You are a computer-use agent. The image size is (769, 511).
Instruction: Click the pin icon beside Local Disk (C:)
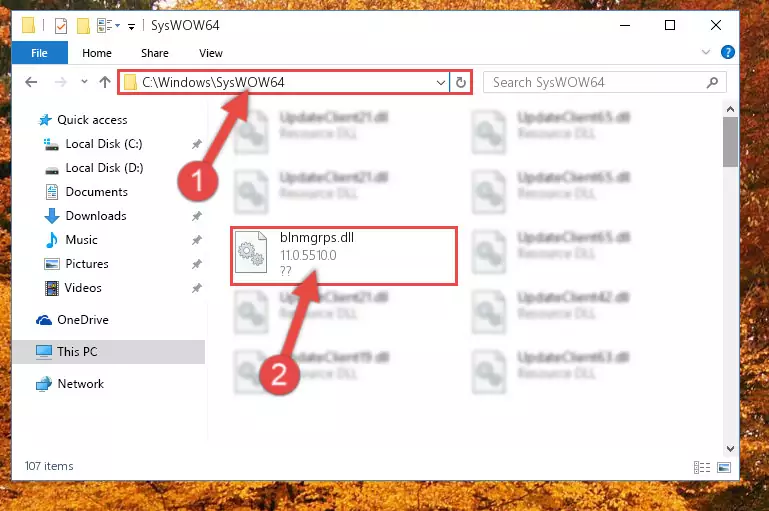click(x=197, y=144)
